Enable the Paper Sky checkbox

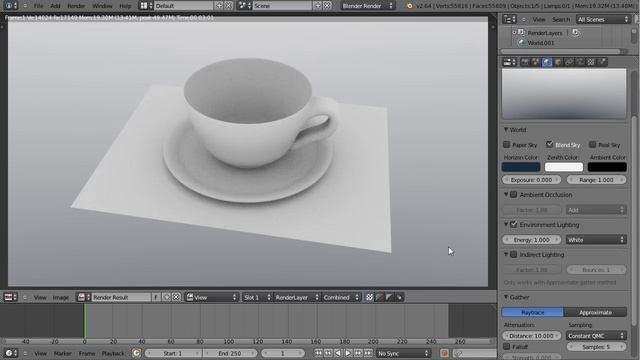(507, 144)
